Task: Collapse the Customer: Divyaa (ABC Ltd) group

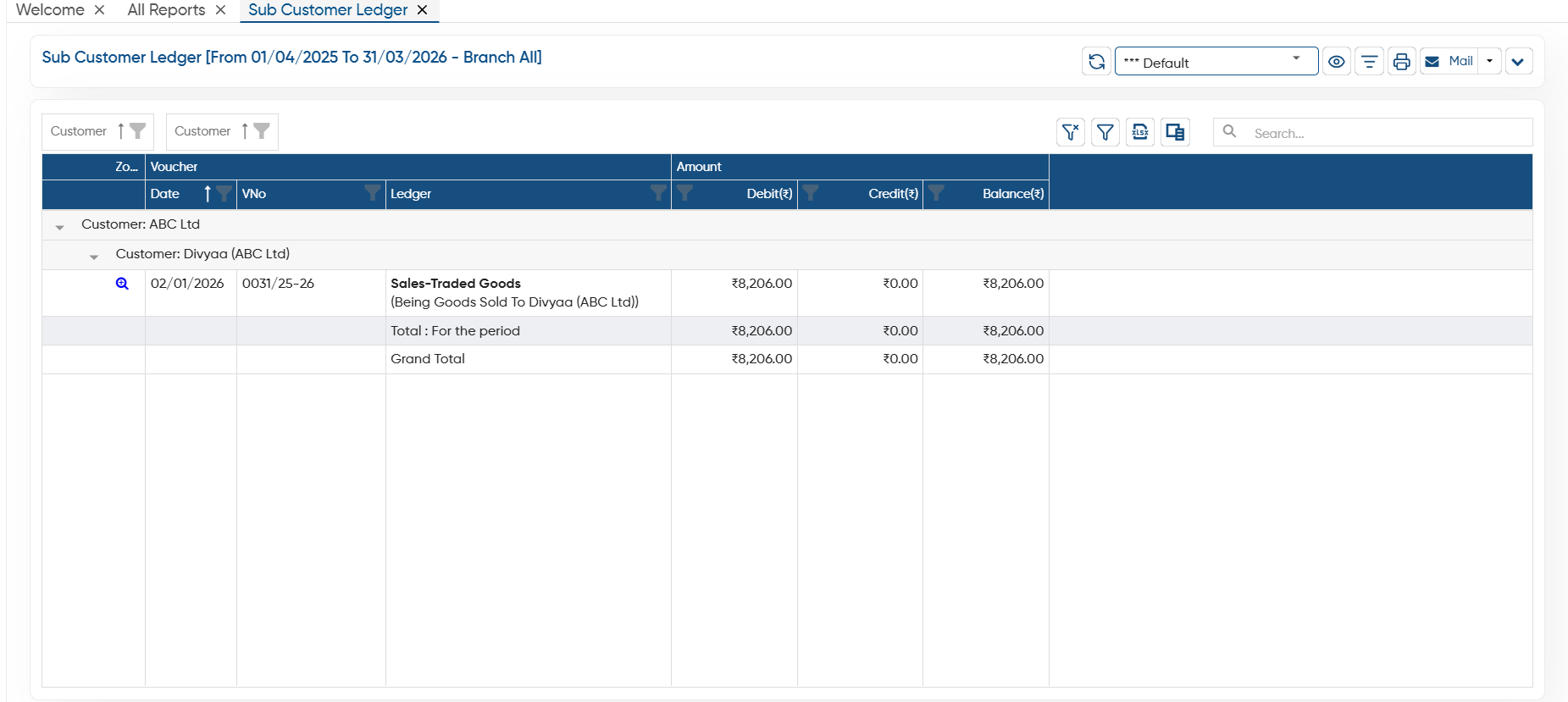Action: pyautogui.click(x=94, y=257)
